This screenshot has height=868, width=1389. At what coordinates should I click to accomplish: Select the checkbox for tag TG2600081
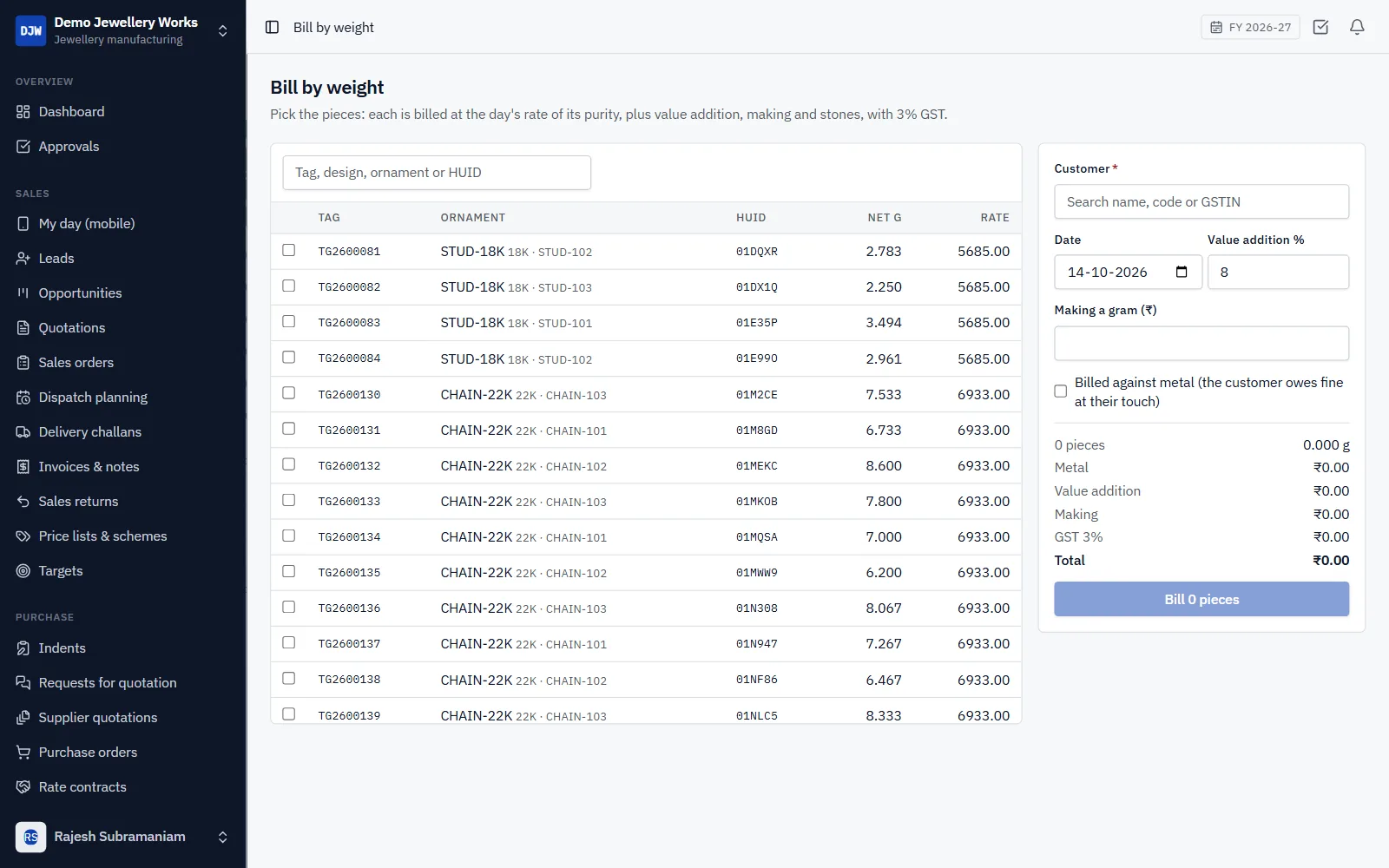(x=288, y=250)
